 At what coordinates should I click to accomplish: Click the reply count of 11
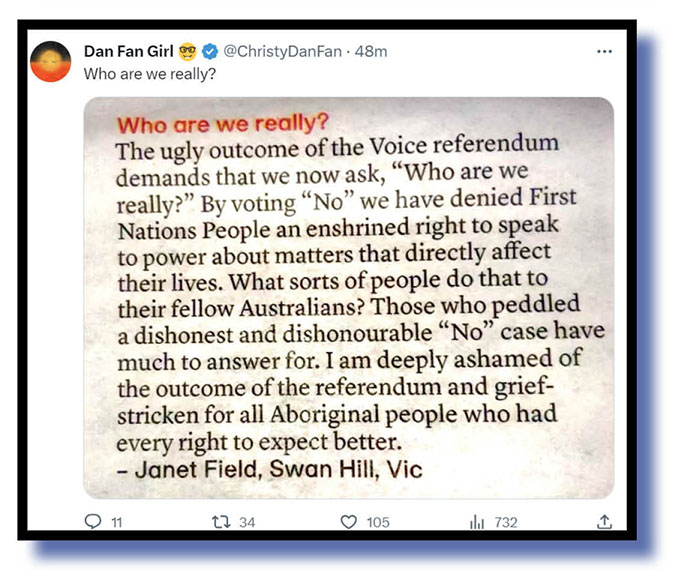(118, 522)
